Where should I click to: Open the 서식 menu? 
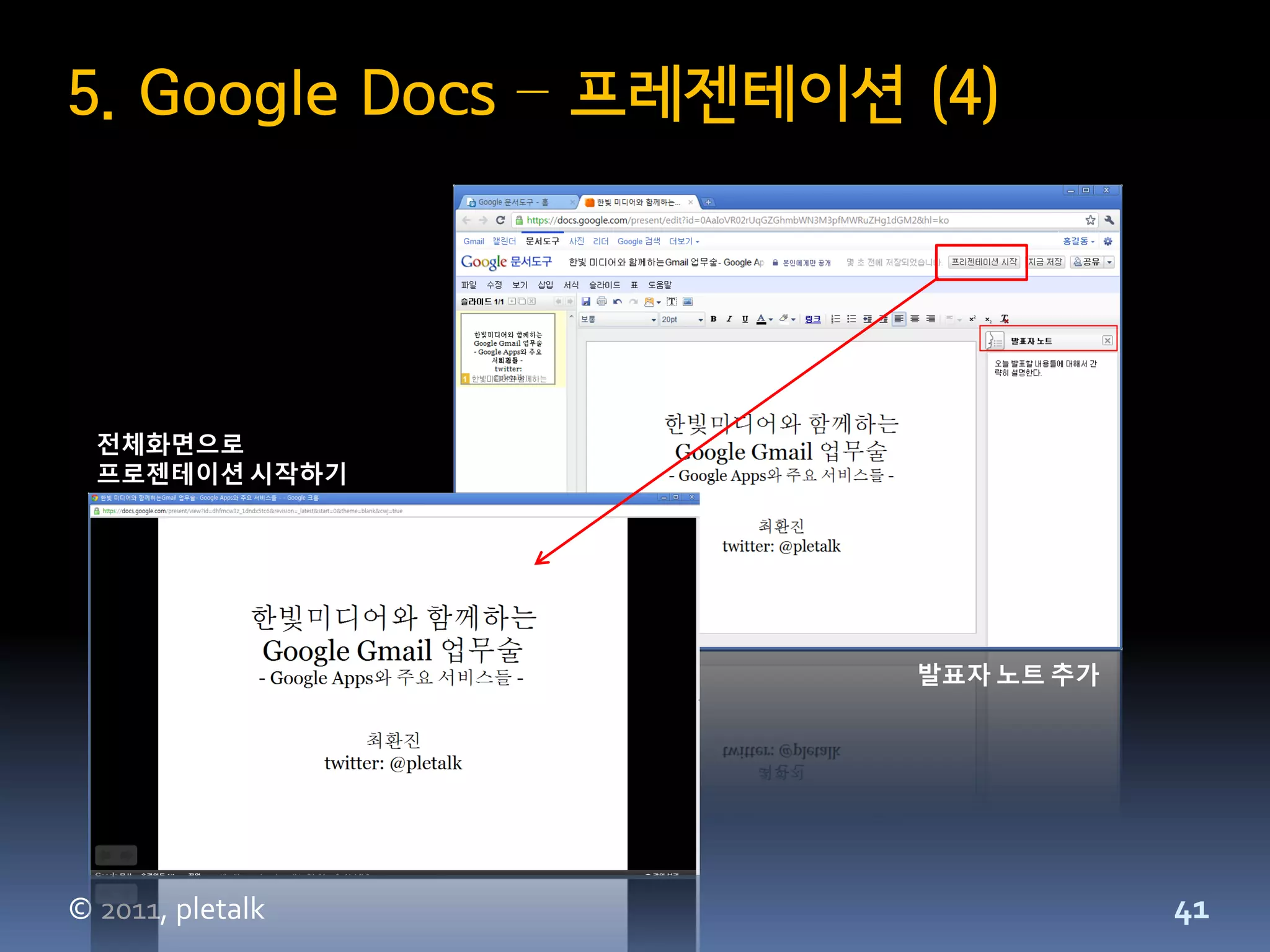(571, 285)
